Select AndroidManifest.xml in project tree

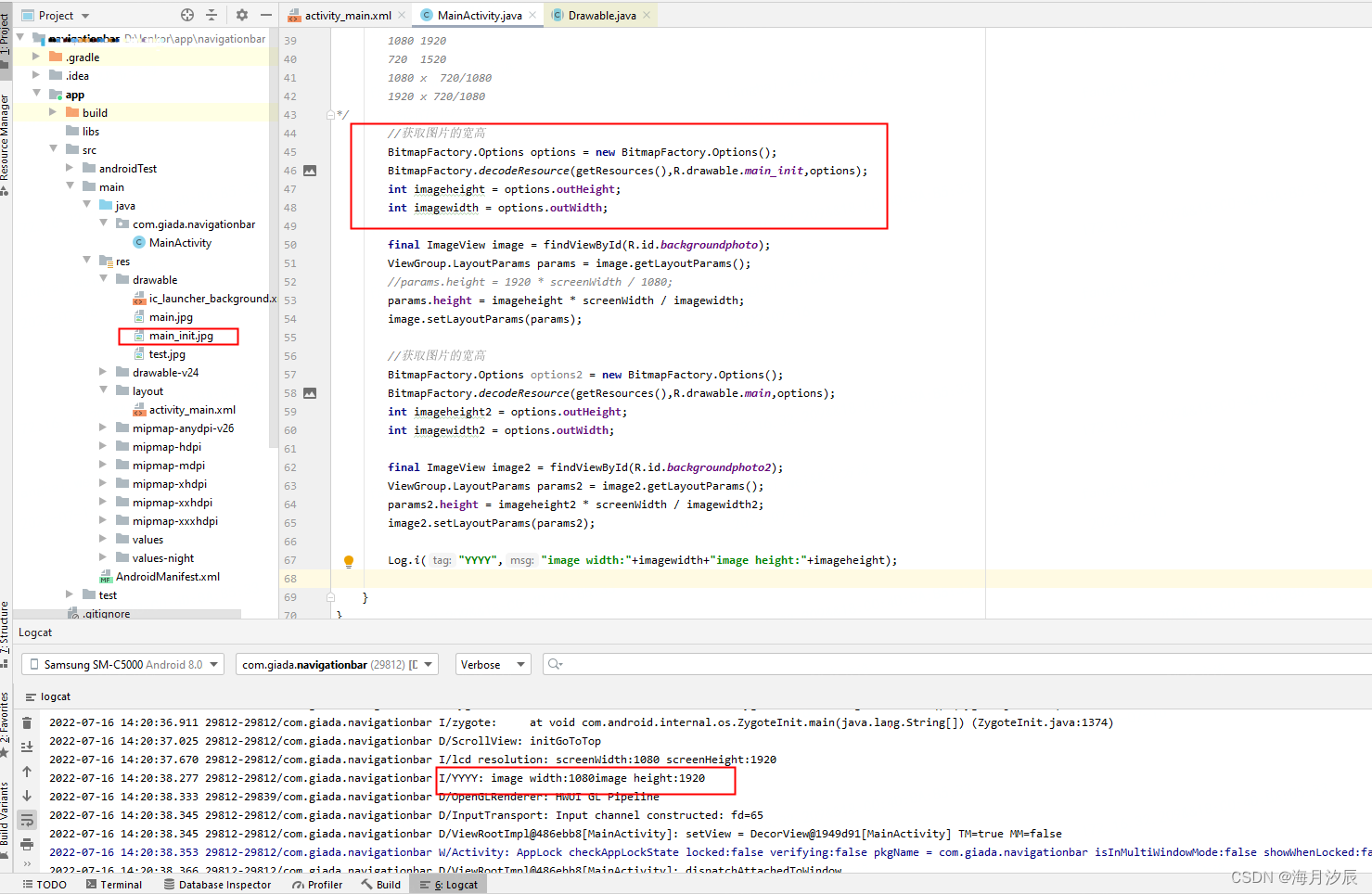[160, 577]
